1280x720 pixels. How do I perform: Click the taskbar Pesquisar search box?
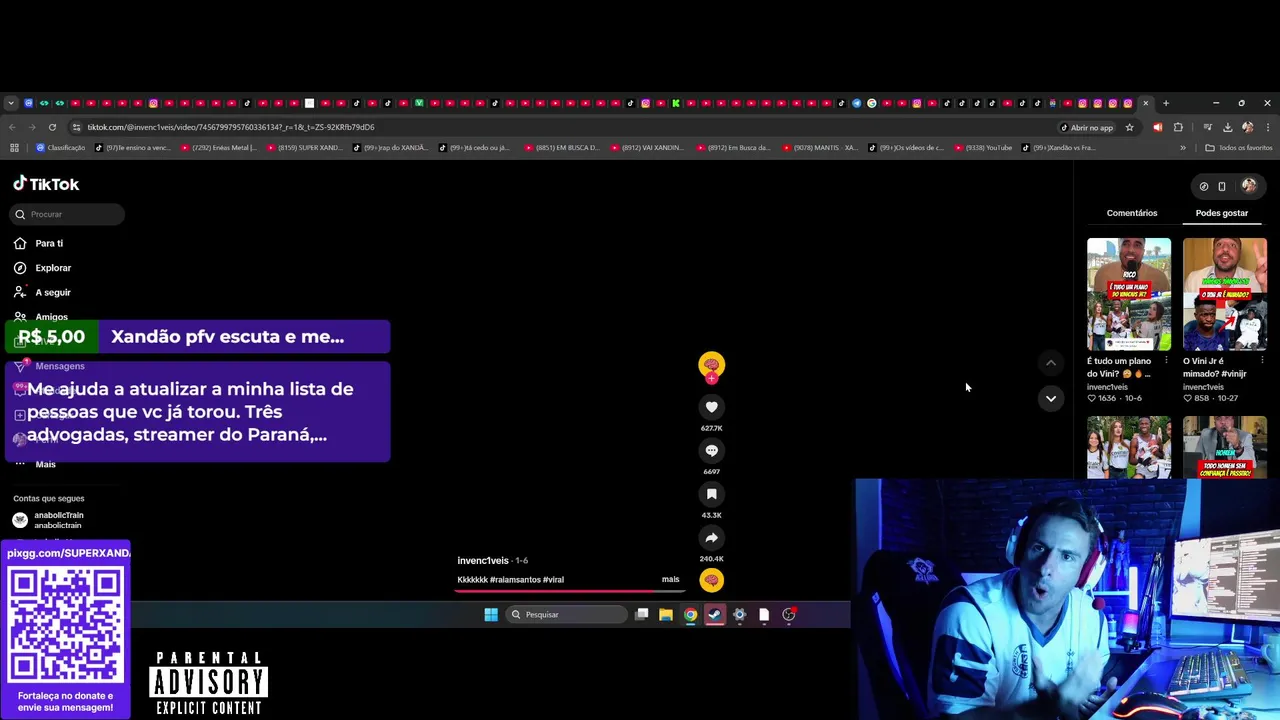point(566,615)
